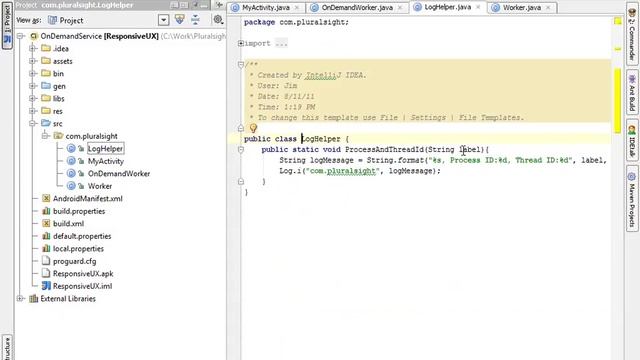Close the MyActivity.java tab
The image size is (640, 360).
pos(297,8)
